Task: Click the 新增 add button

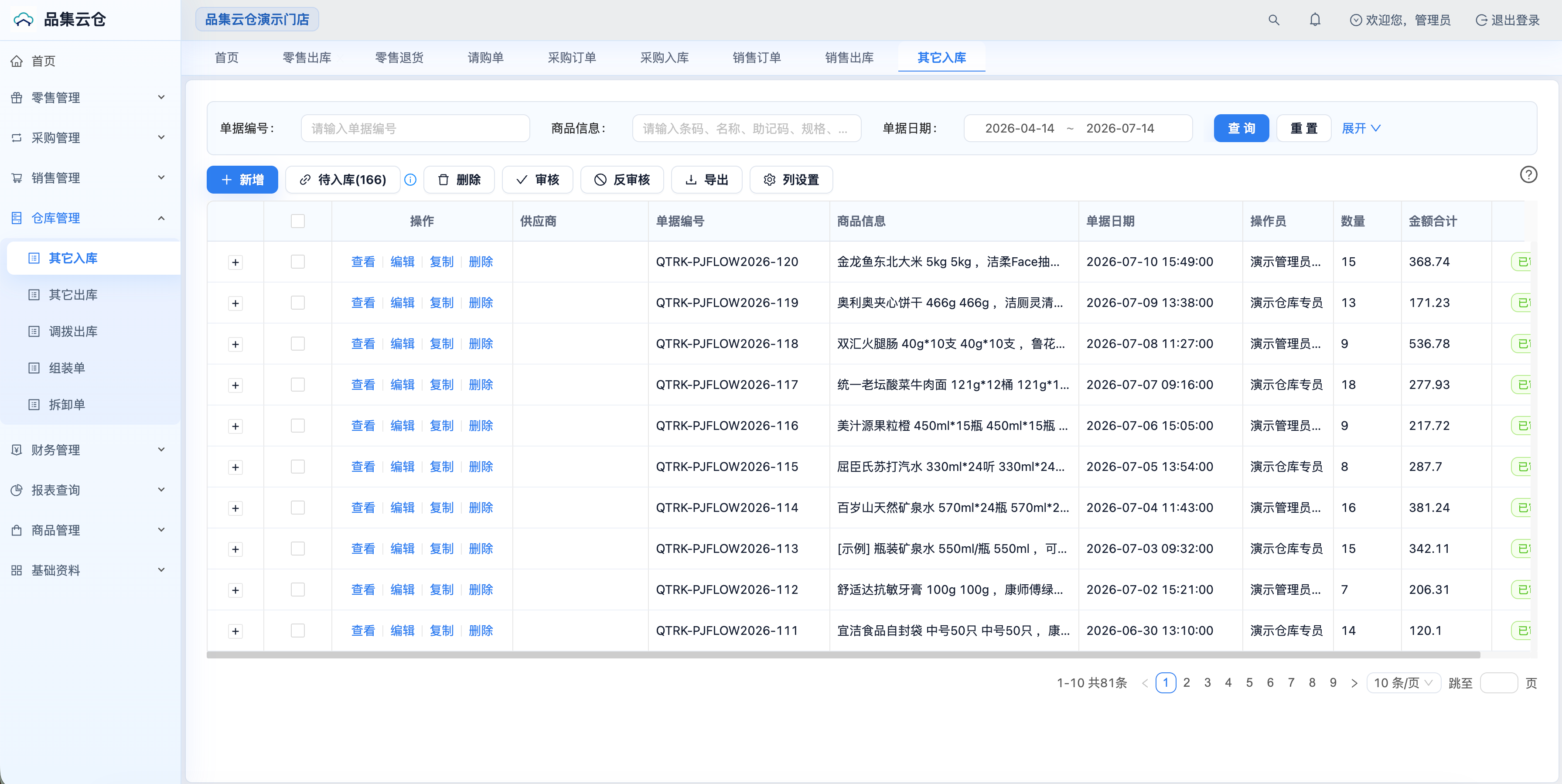Action: click(242, 180)
